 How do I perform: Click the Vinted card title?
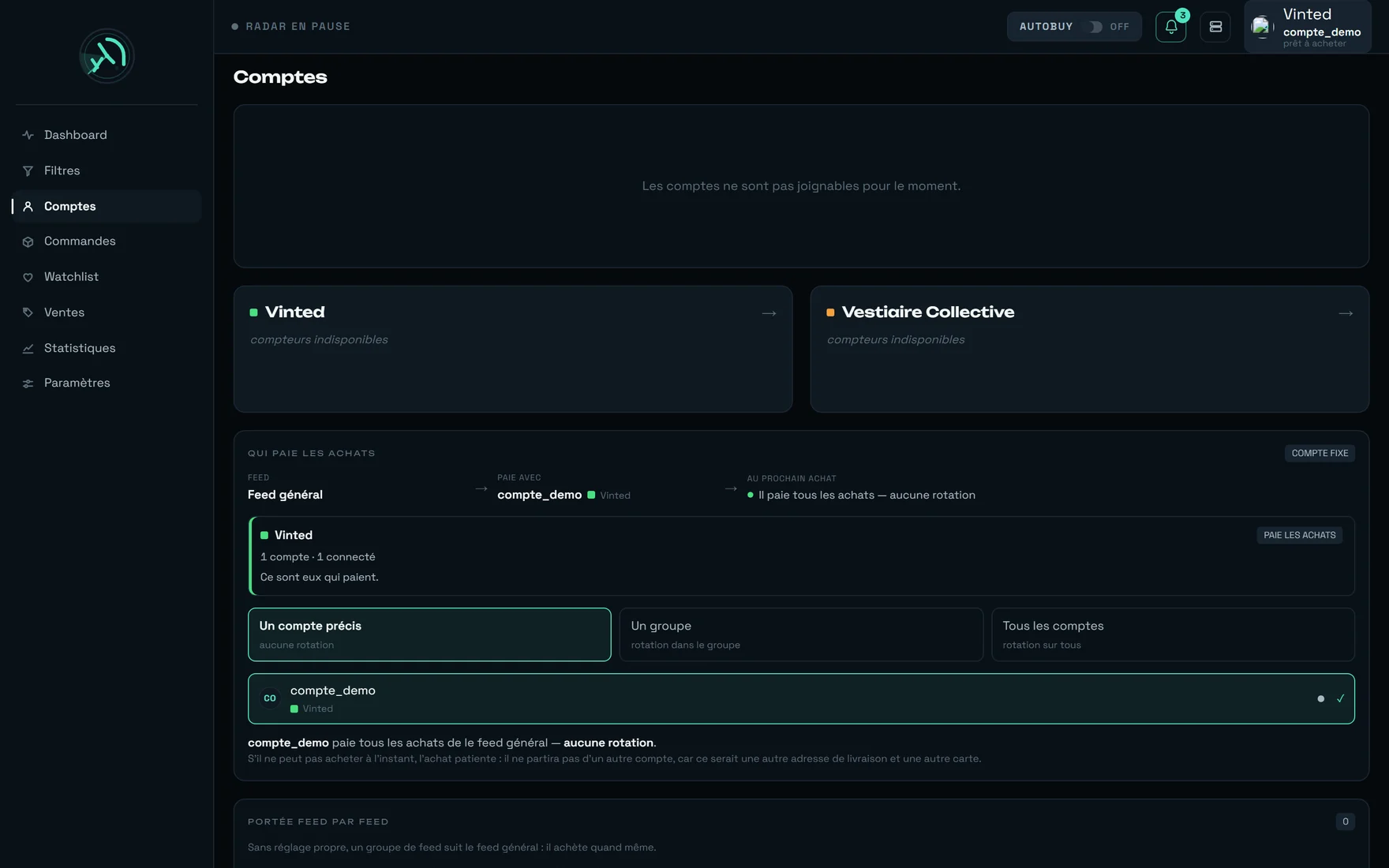coord(295,312)
